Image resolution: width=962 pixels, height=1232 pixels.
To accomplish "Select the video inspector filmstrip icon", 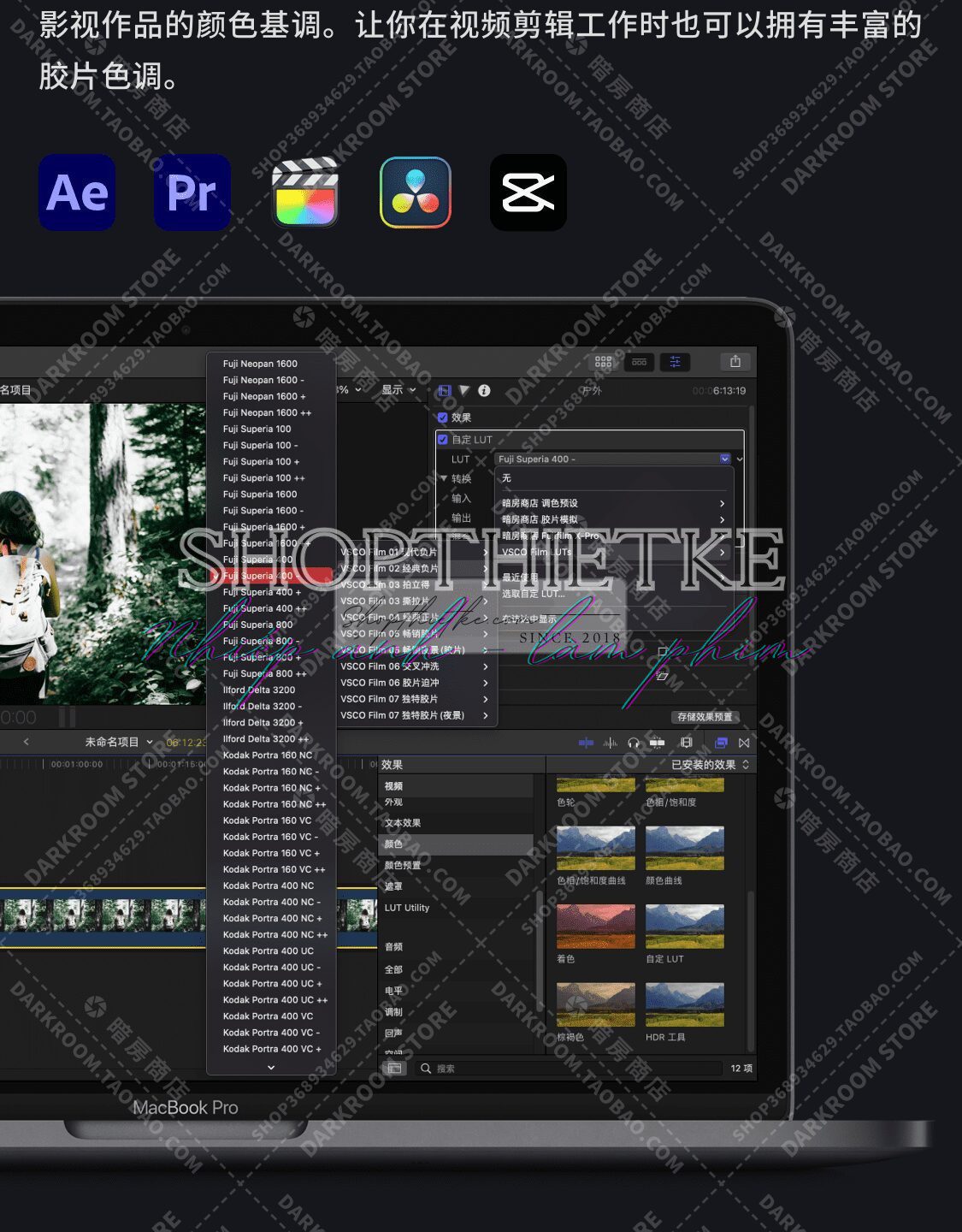I will pyautogui.click(x=444, y=391).
